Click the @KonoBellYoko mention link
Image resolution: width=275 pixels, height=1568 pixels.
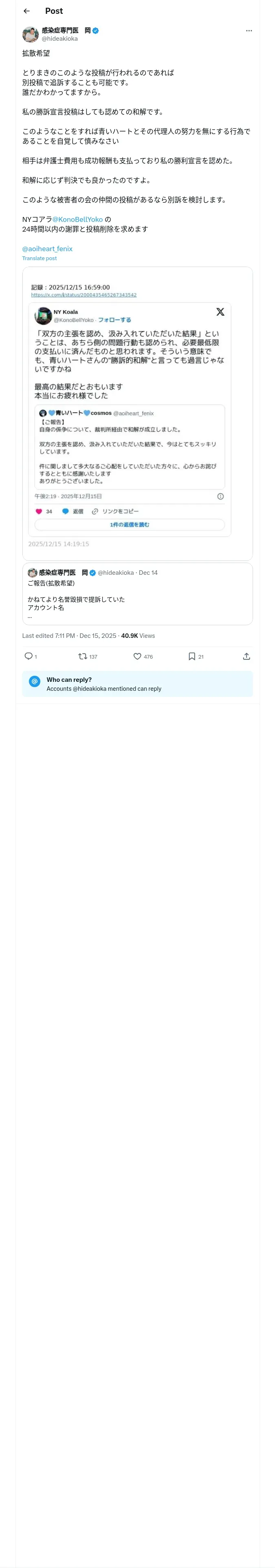pos(77,219)
